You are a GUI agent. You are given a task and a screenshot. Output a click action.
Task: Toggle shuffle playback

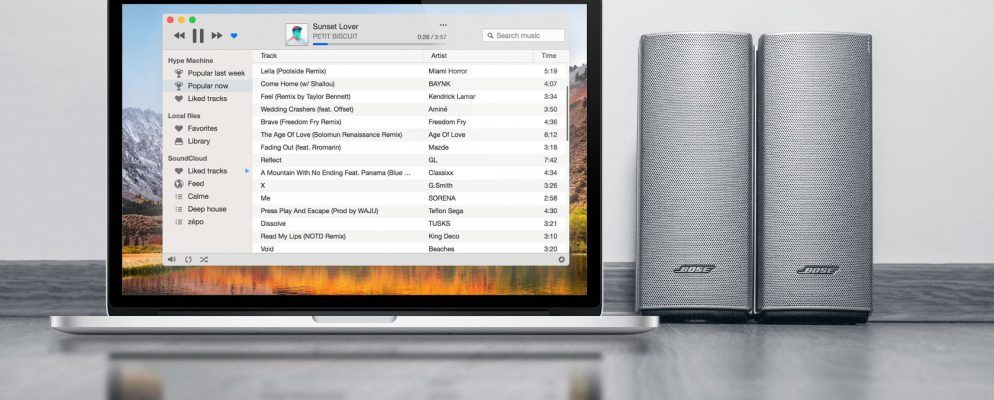(204, 259)
